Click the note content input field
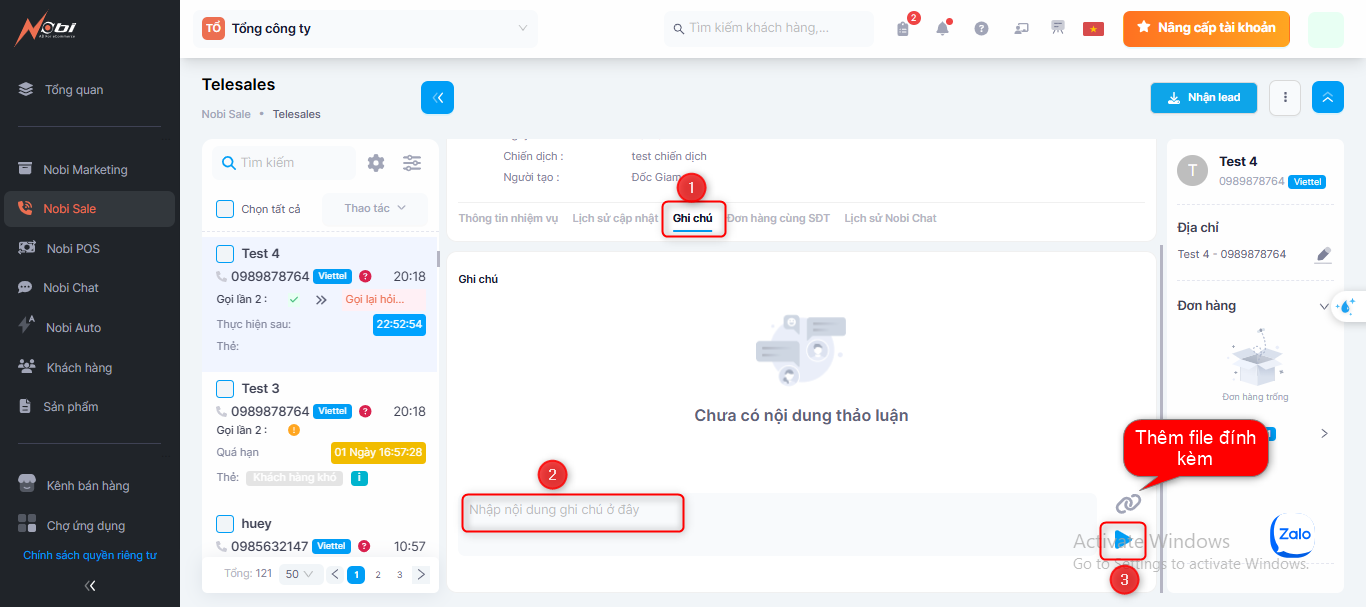 pos(572,511)
